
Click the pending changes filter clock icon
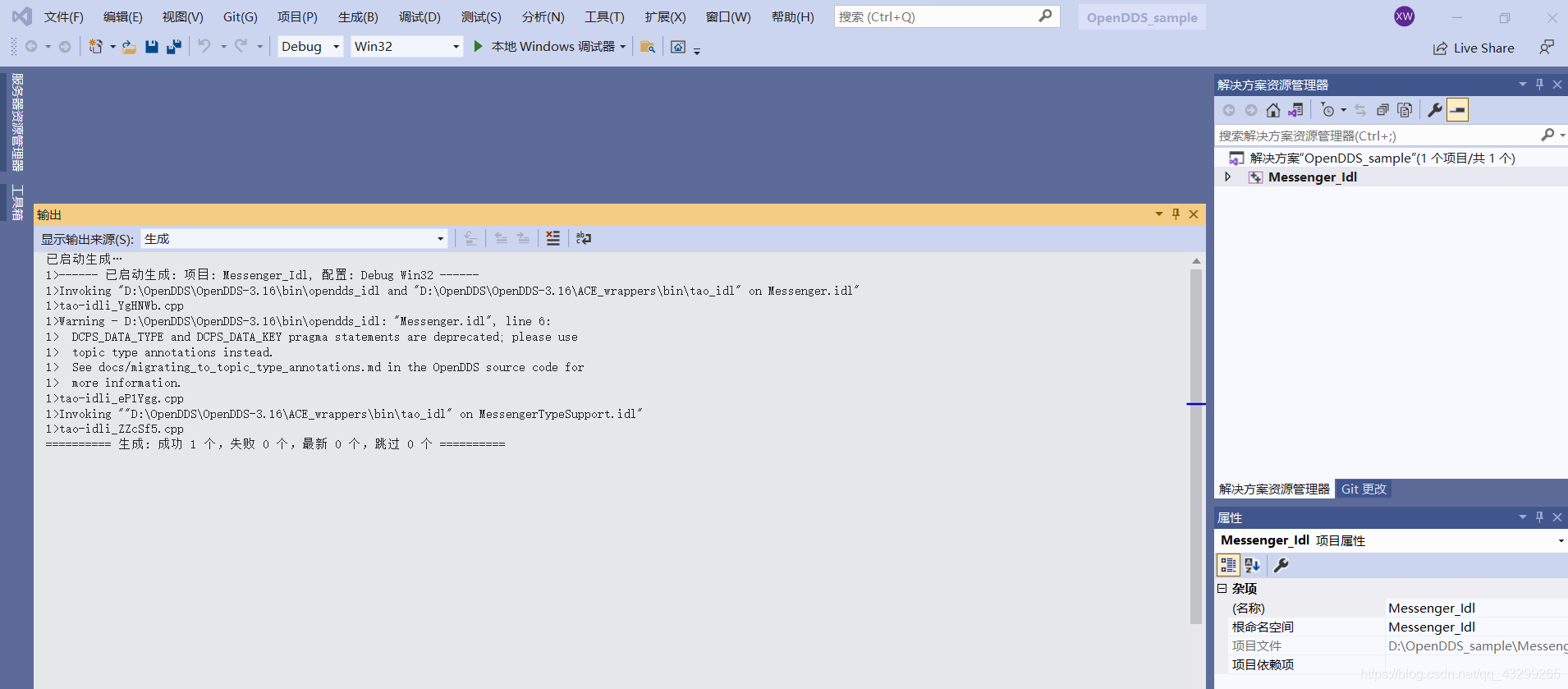point(1327,110)
